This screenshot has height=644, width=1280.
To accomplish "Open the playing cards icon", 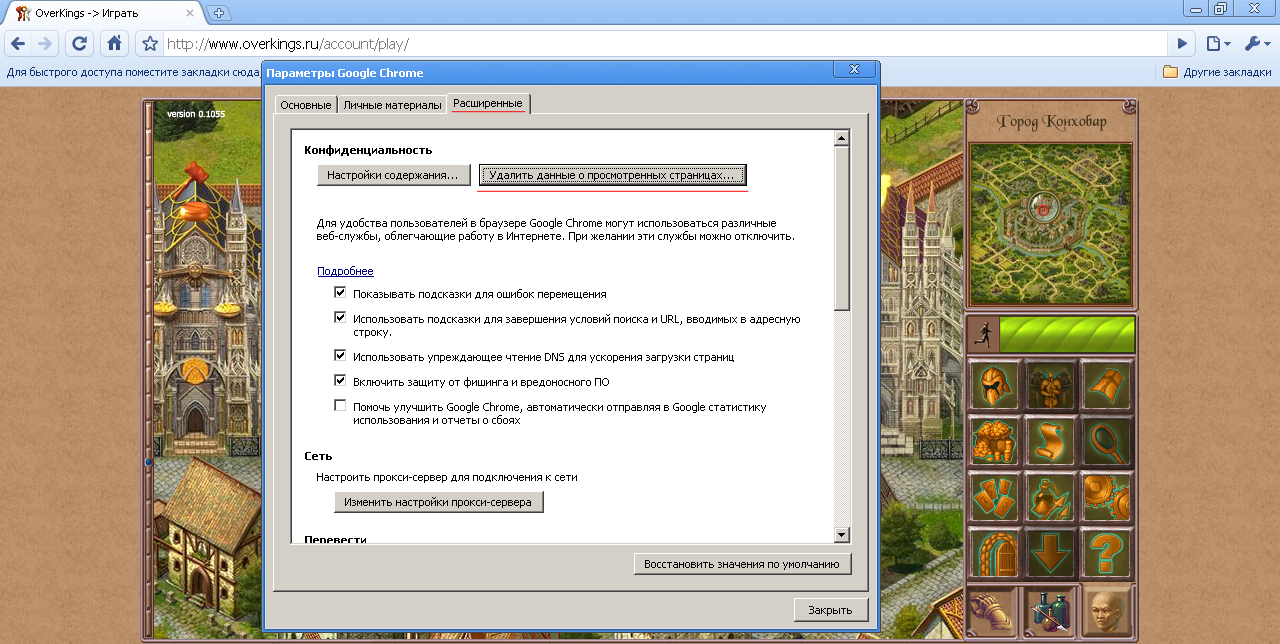I will [x=994, y=497].
